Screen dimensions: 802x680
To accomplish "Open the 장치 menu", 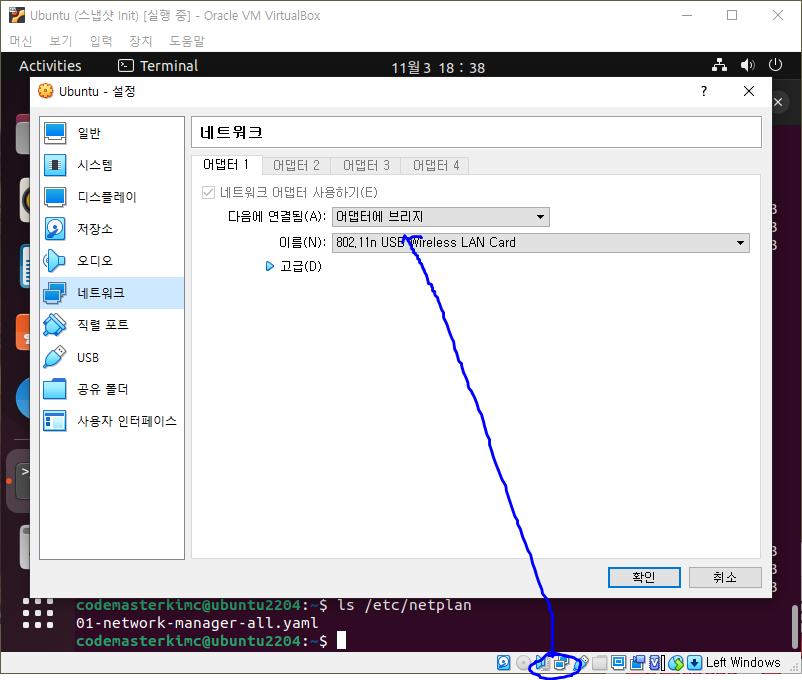I will click(x=141, y=40).
